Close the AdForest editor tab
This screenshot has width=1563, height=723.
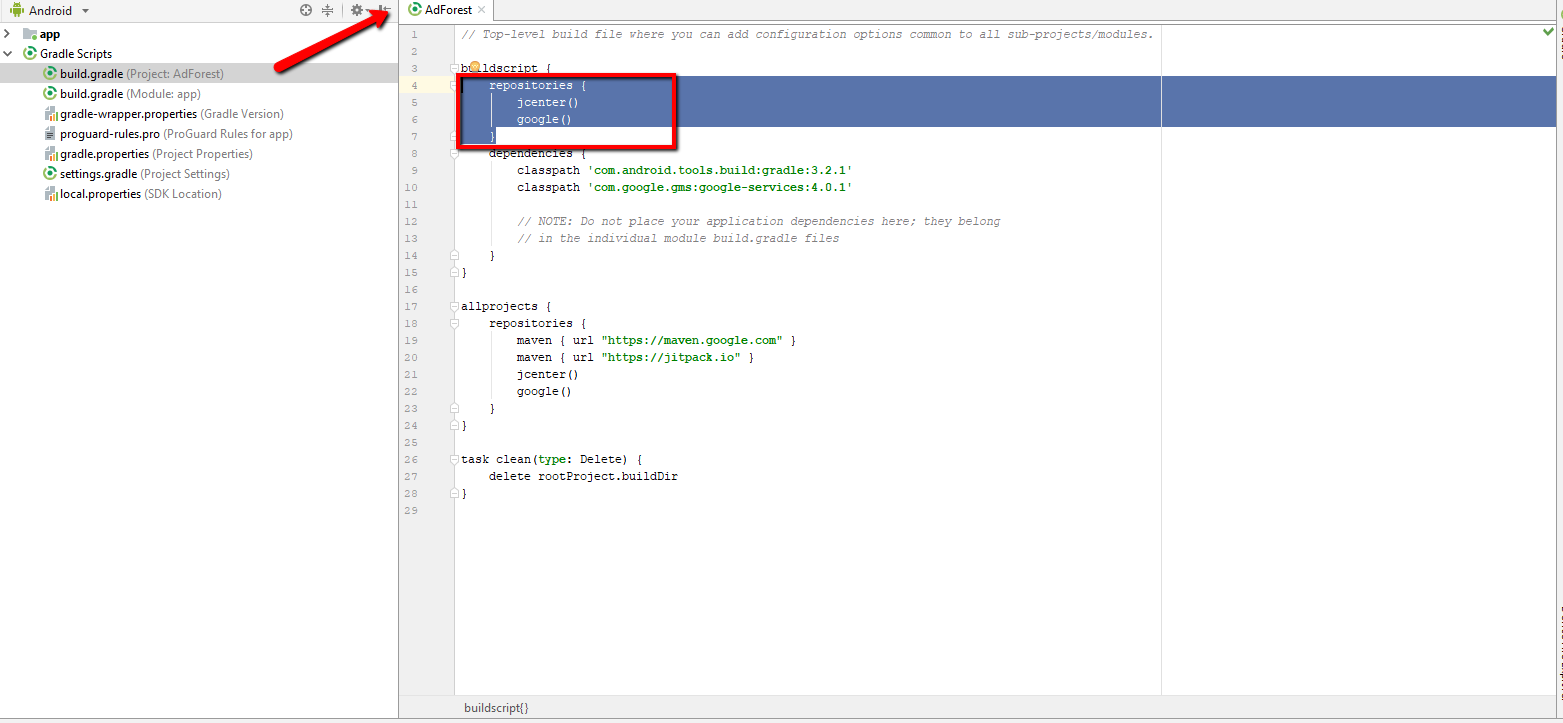pos(481,10)
